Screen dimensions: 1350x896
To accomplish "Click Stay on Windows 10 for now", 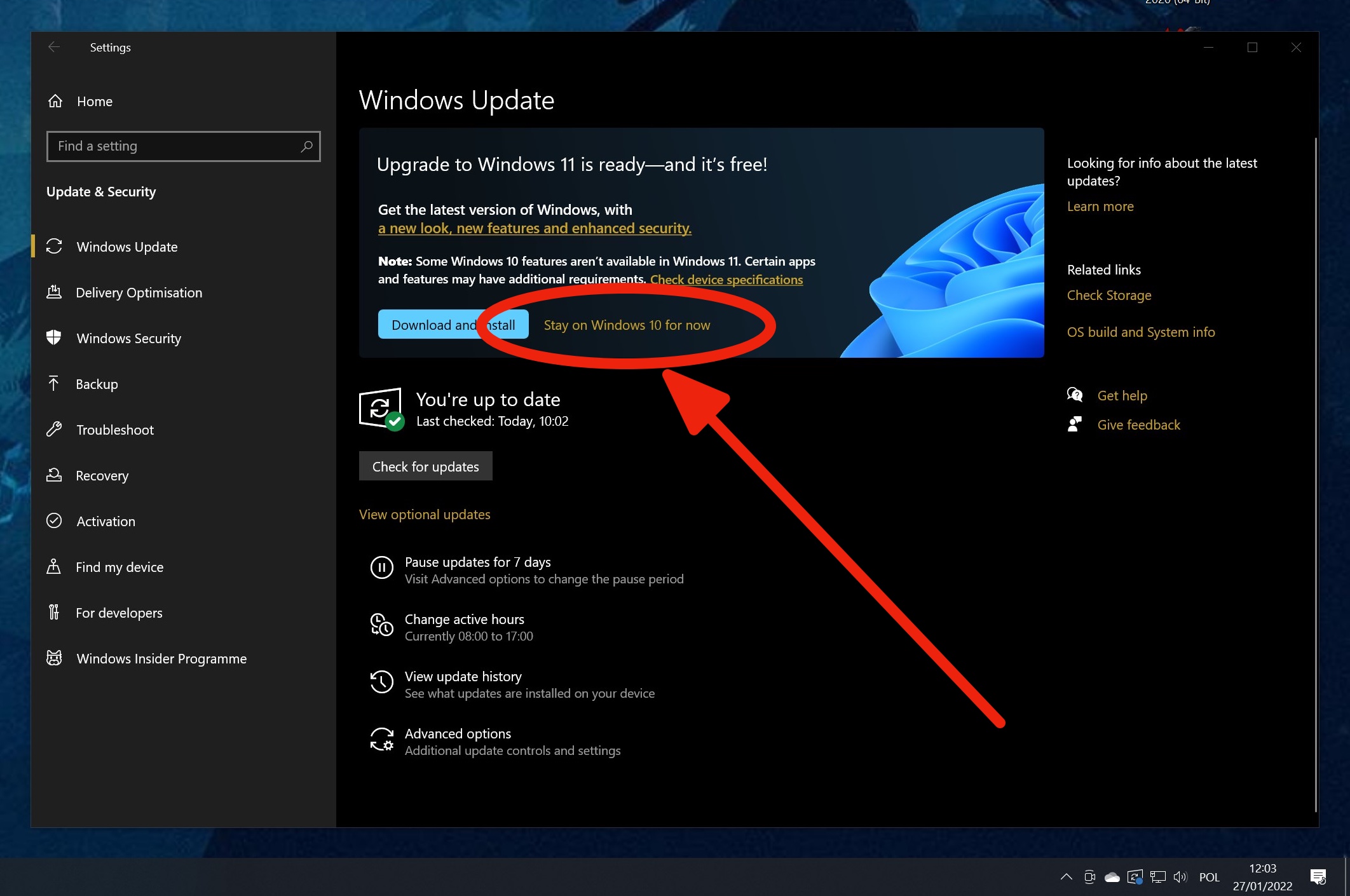I will pyautogui.click(x=627, y=325).
